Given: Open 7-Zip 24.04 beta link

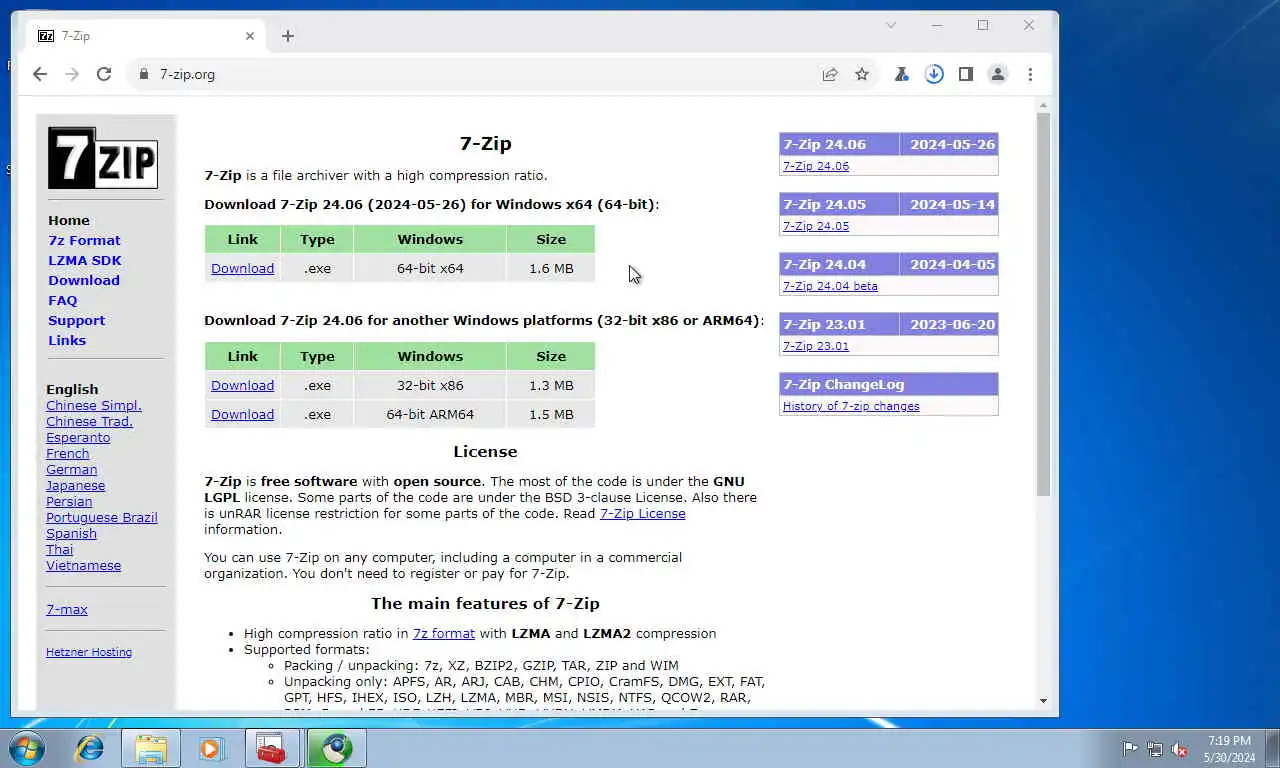Looking at the screenshot, I should [x=830, y=286].
